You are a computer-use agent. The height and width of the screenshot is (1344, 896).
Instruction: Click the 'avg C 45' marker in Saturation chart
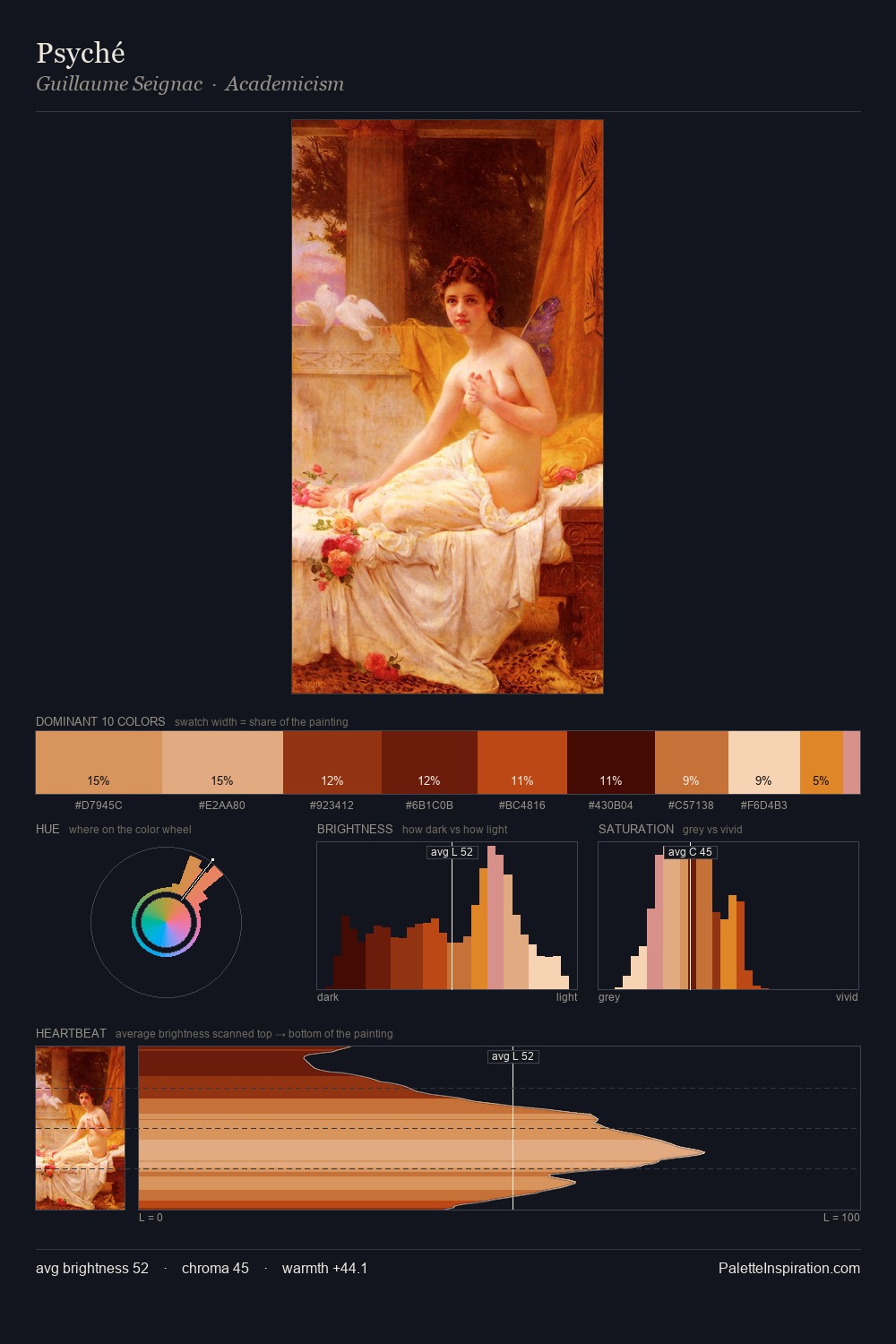(x=690, y=852)
